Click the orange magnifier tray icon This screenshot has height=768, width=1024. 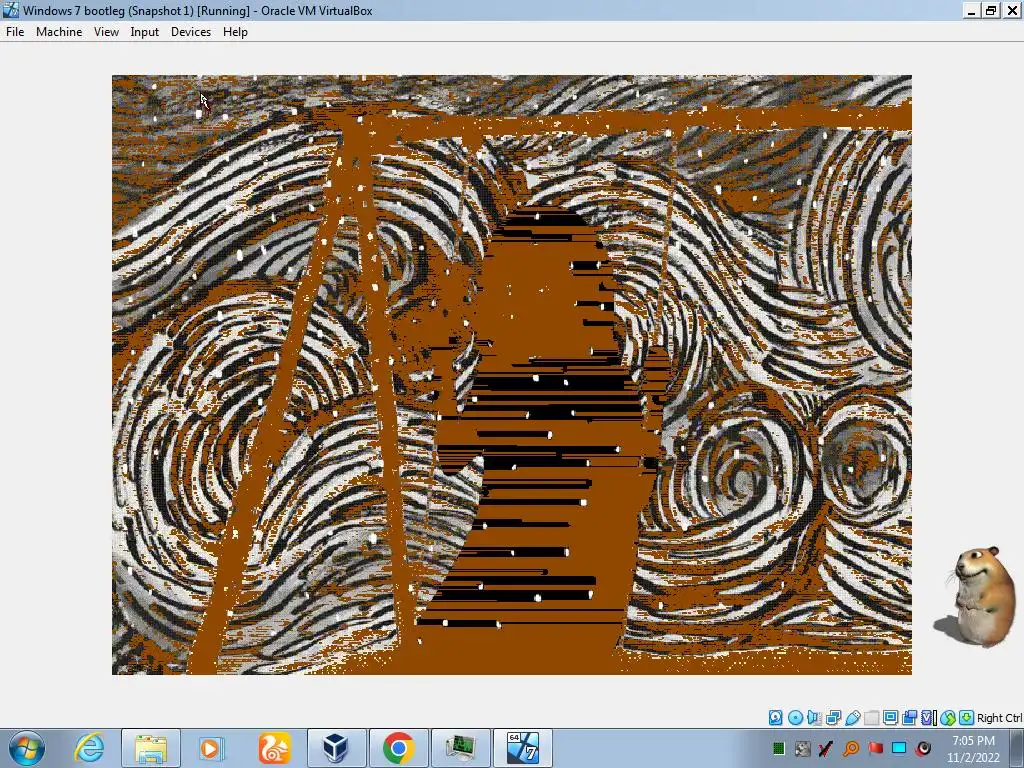(x=851, y=748)
